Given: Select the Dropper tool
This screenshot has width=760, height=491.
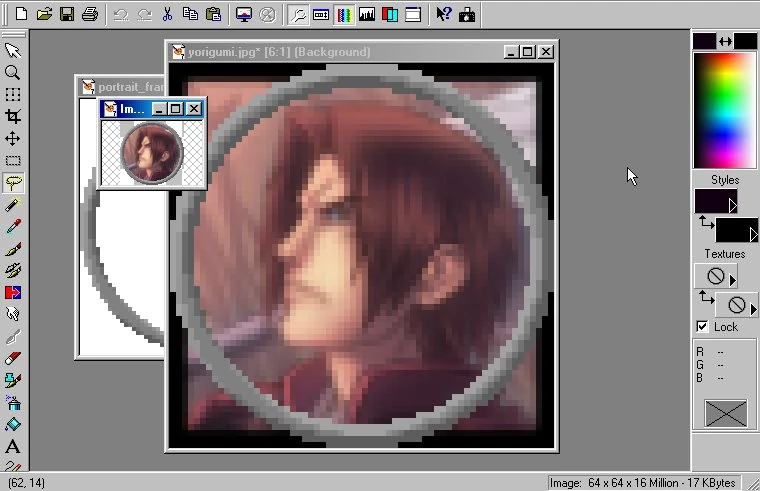Looking at the screenshot, I should click(13, 226).
